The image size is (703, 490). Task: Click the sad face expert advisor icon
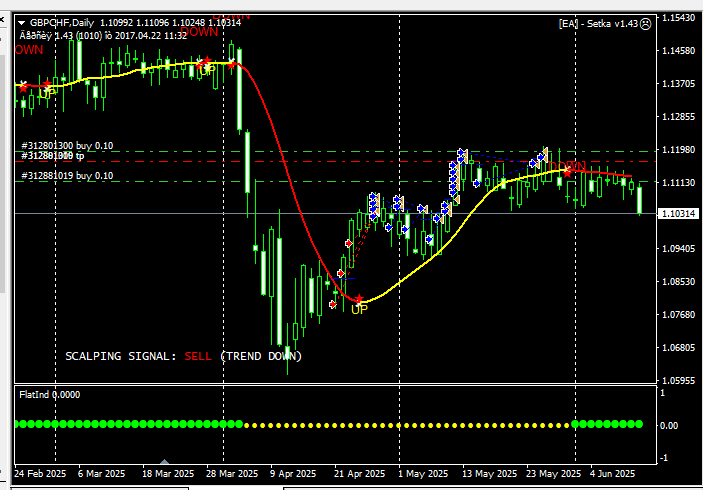click(x=645, y=24)
